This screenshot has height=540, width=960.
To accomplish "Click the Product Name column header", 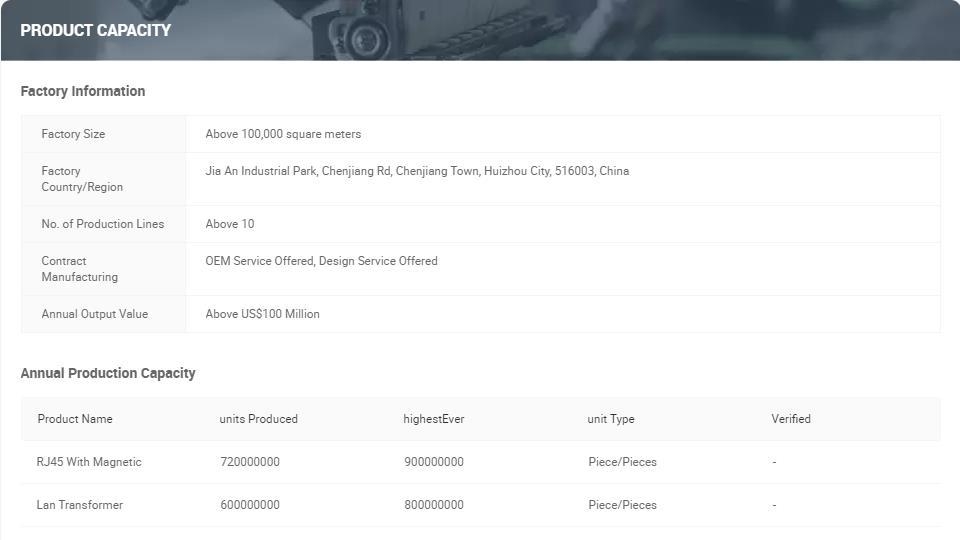I will [x=75, y=419].
